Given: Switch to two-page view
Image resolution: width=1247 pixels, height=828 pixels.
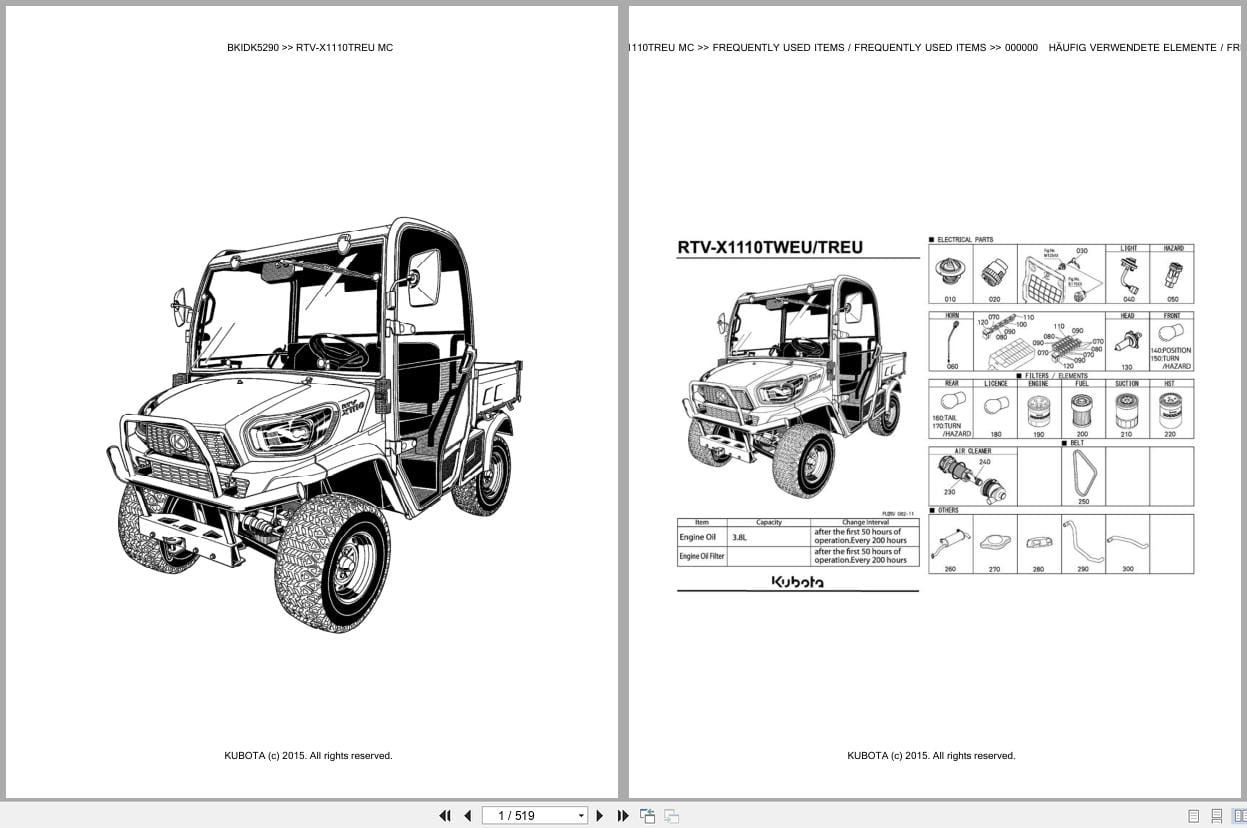Looking at the screenshot, I should pyautogui.click(x=1239, y=816).
